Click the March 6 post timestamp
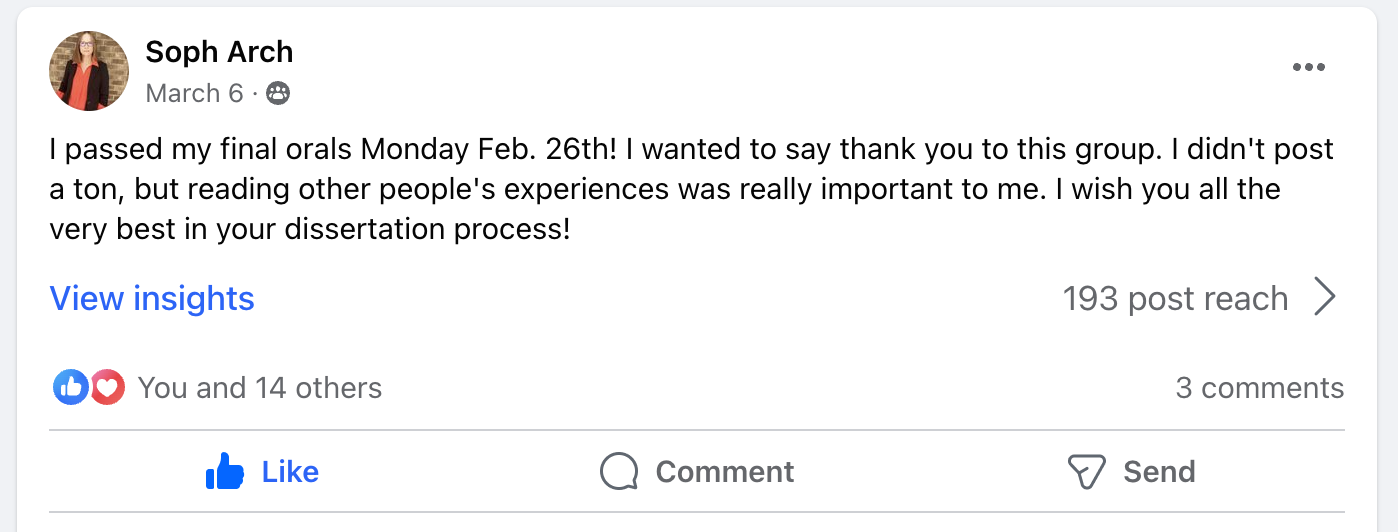1398x532 pixels. tap(194, 94)
